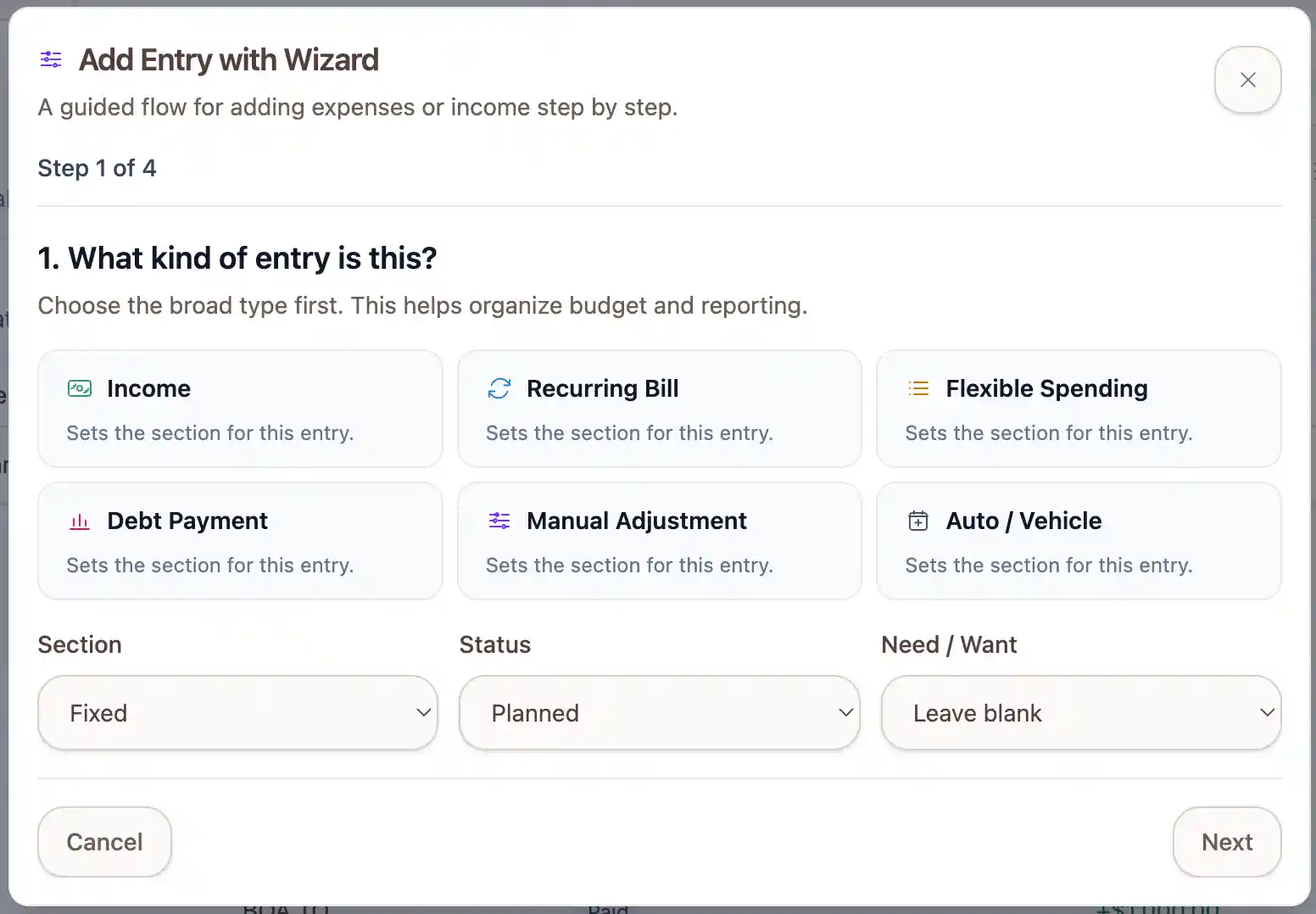This screenshot has height=914, width=1316.
Task: Click the Recurring Bill refresh icon
Action: 499,388
